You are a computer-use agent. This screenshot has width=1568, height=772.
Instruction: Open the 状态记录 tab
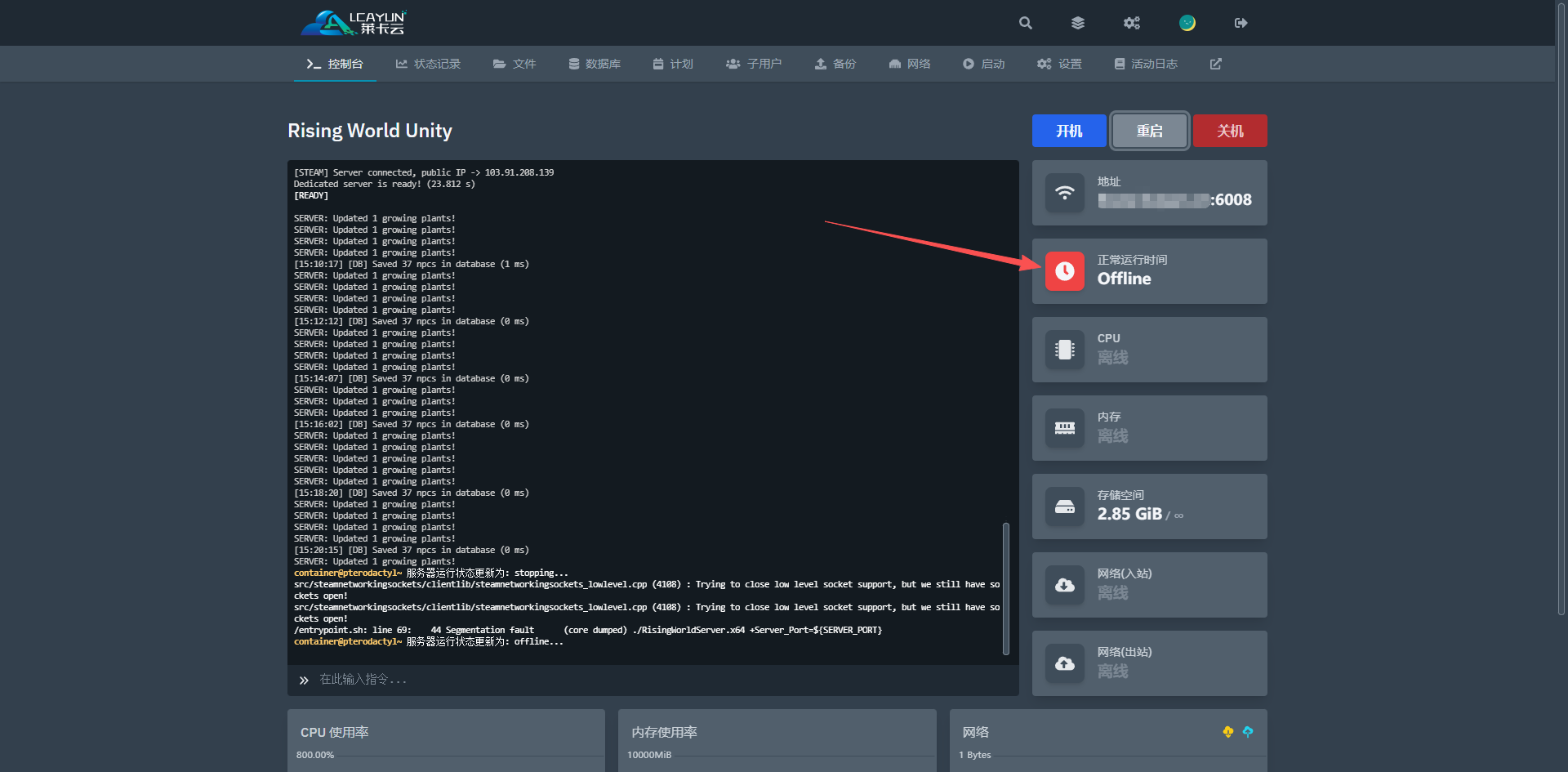428,64
